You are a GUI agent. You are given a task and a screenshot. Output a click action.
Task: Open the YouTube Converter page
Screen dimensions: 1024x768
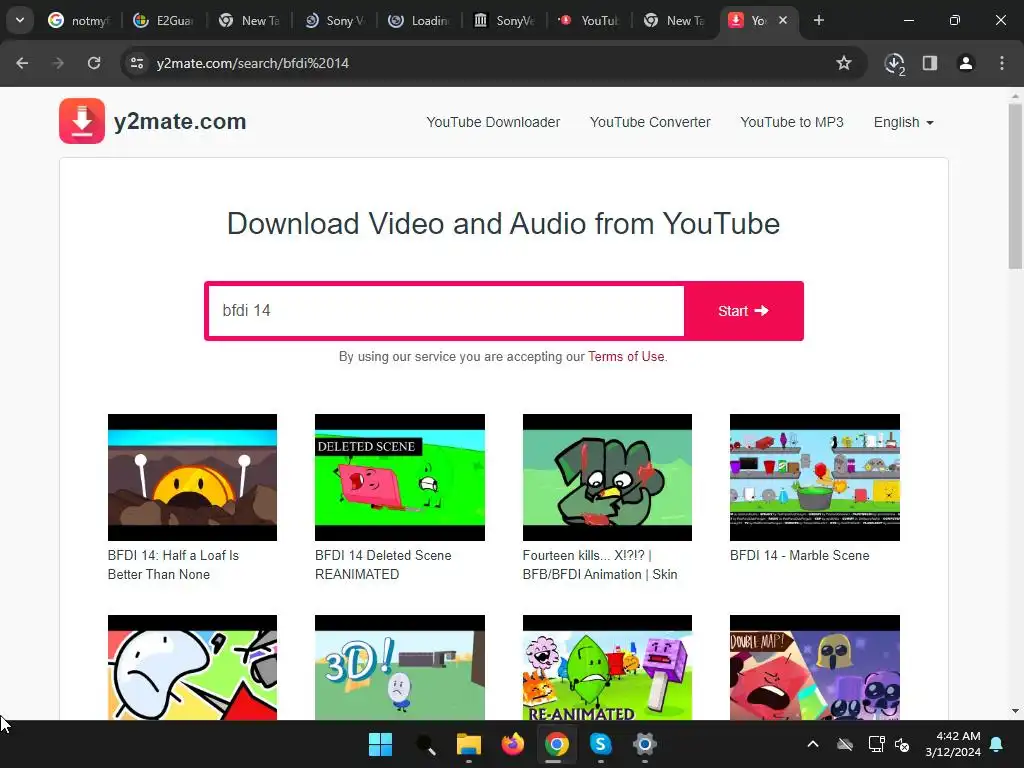[x=650, y=122]
